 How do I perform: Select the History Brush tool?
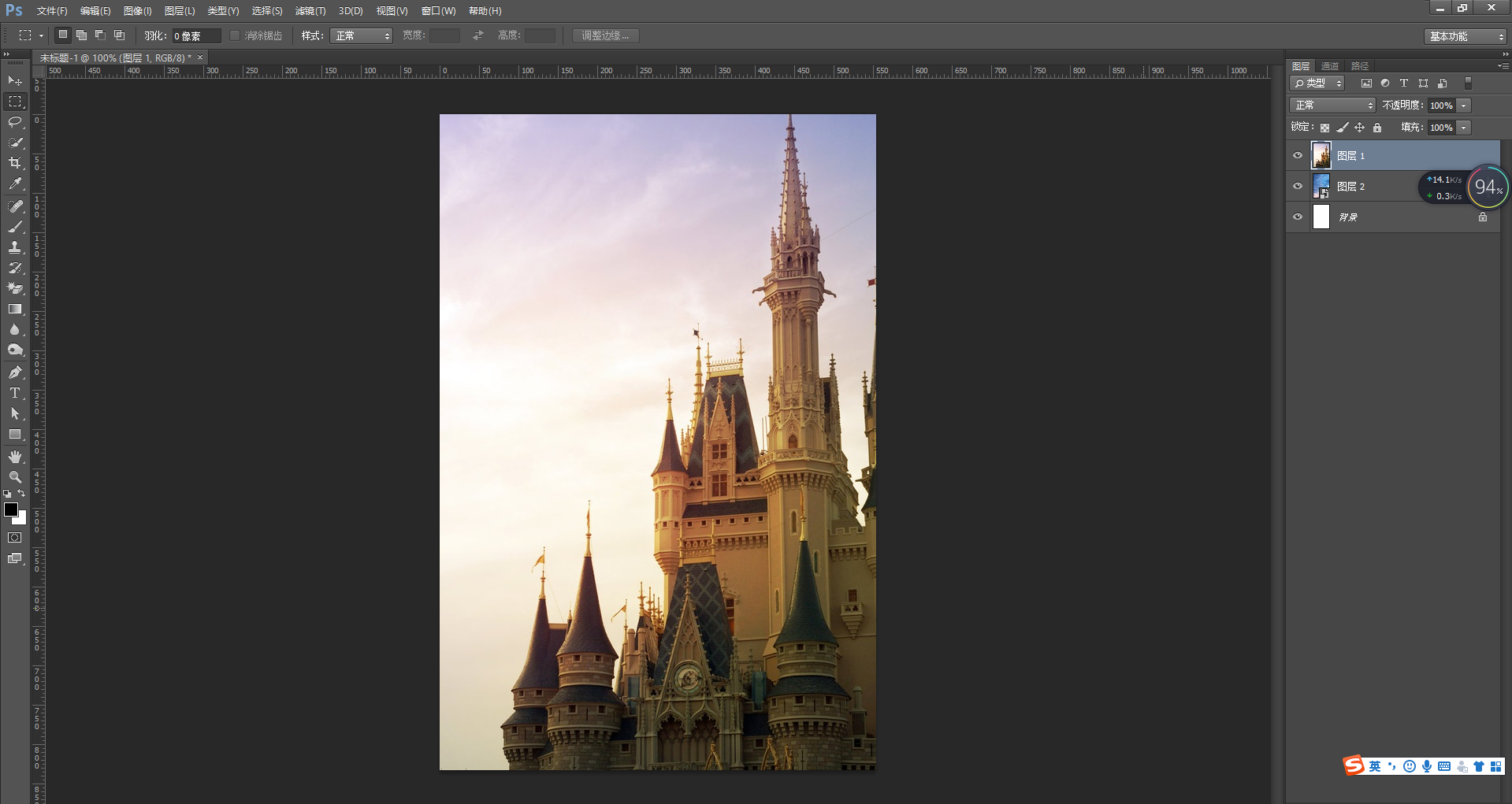15,268
